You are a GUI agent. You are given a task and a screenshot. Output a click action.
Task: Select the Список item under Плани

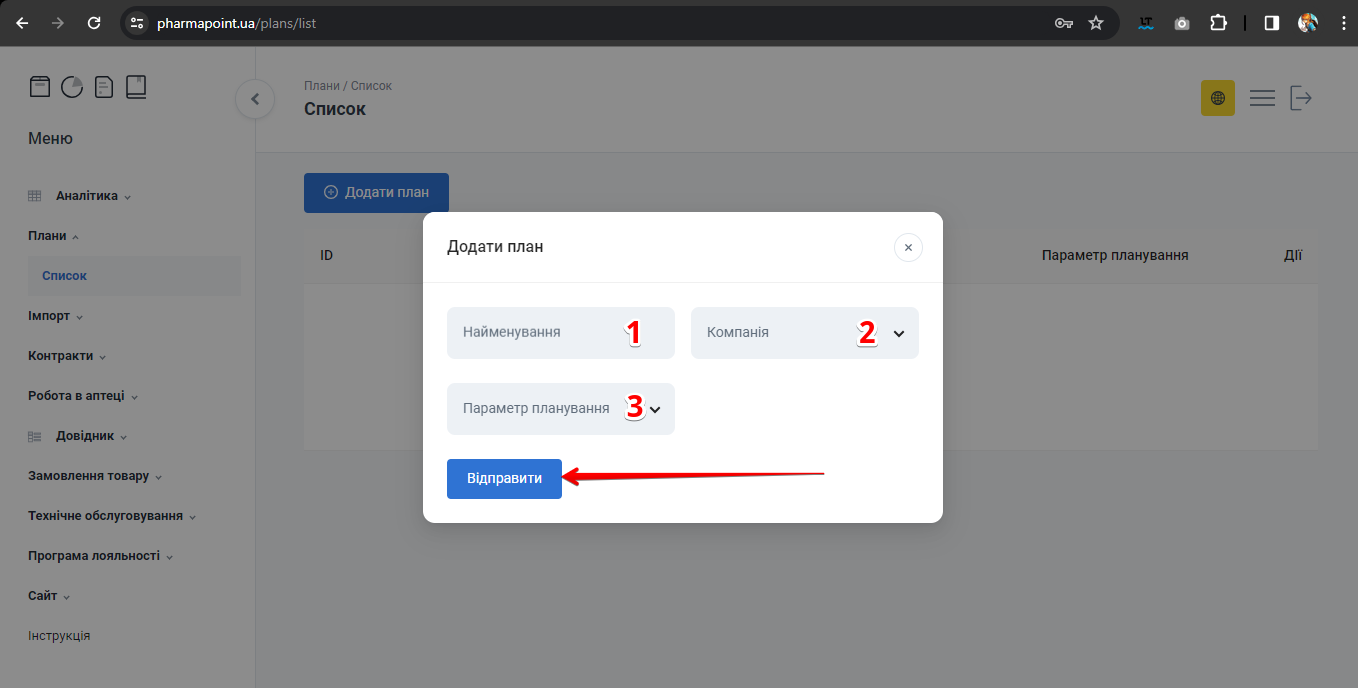[65, 276]
